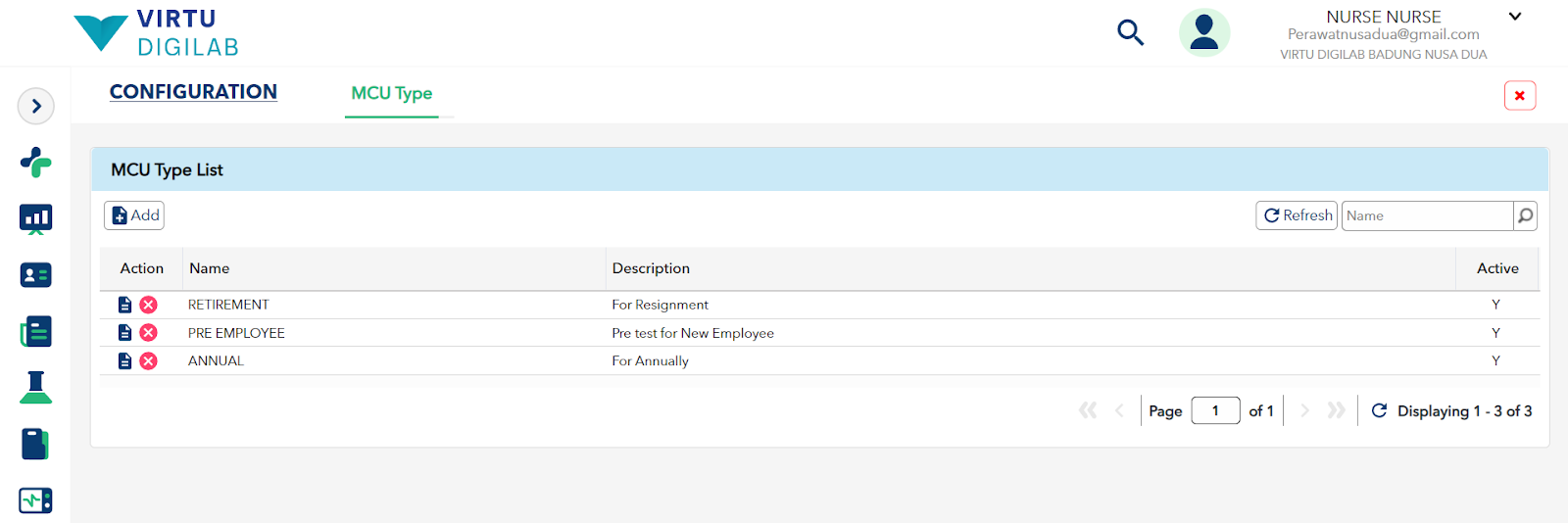The image size is (1568, 523).
Task: Delete the ANNUAL MCU type
Action: point(148,361)
